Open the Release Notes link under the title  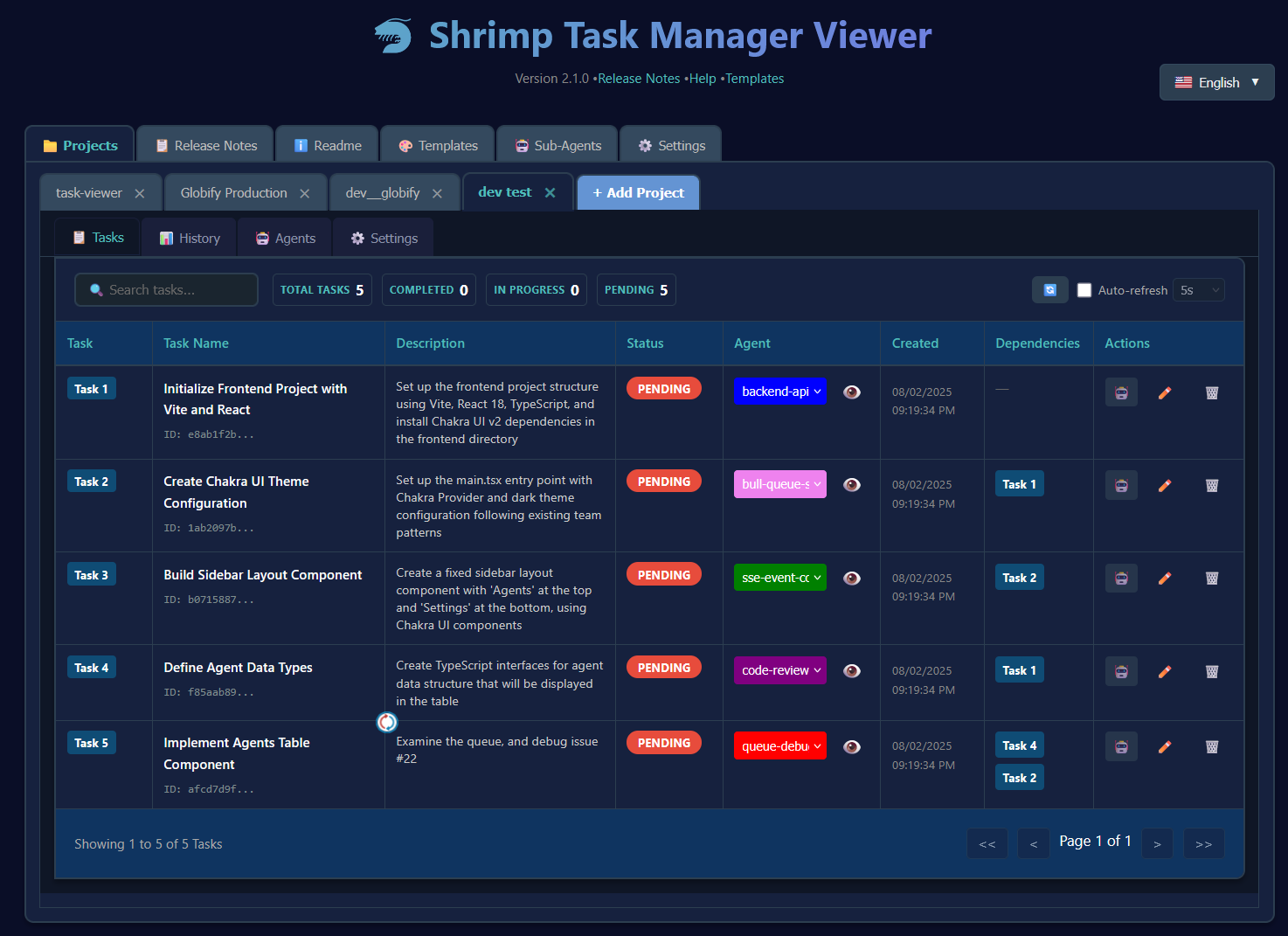pos(639,78)
